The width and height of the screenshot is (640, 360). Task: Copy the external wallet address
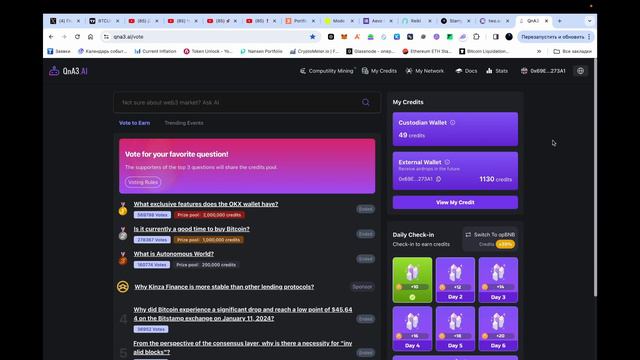[x=438, y=179]
